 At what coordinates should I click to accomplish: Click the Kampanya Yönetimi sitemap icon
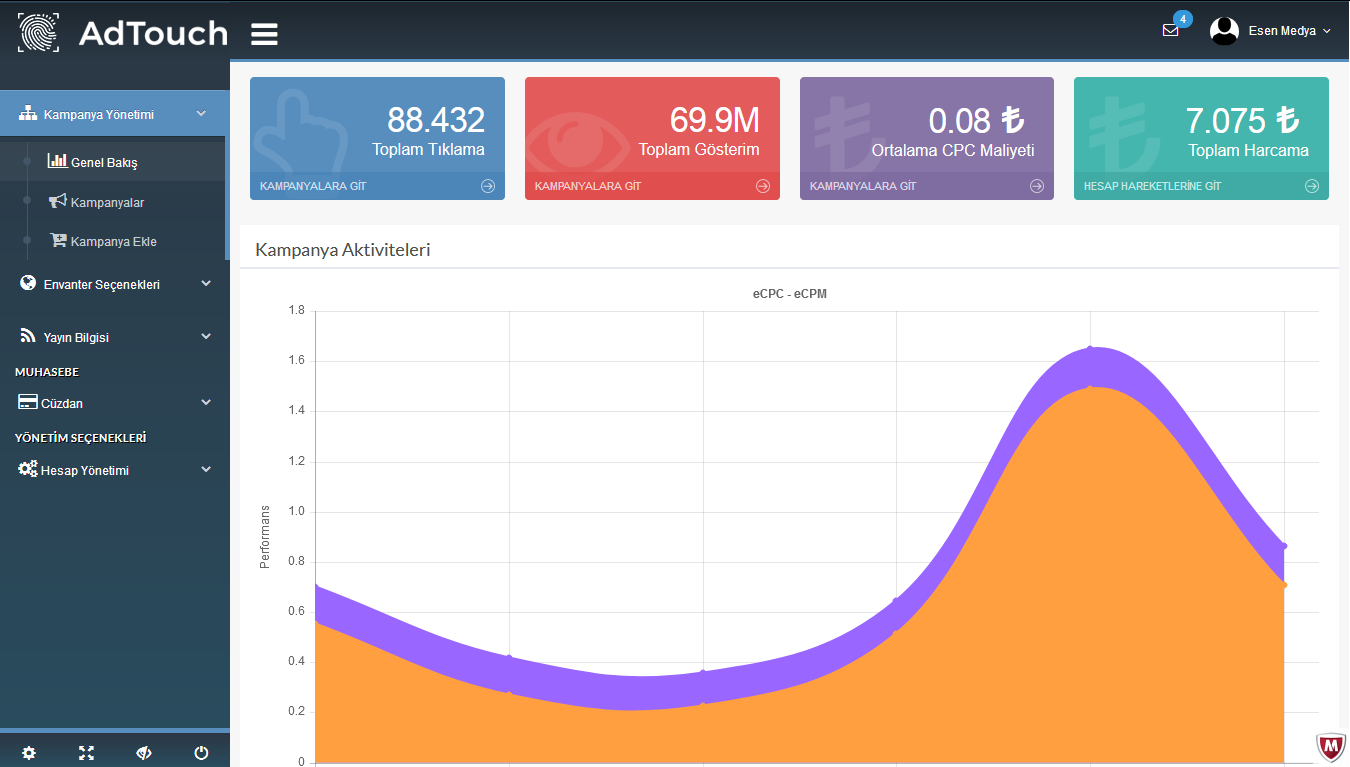28,114
